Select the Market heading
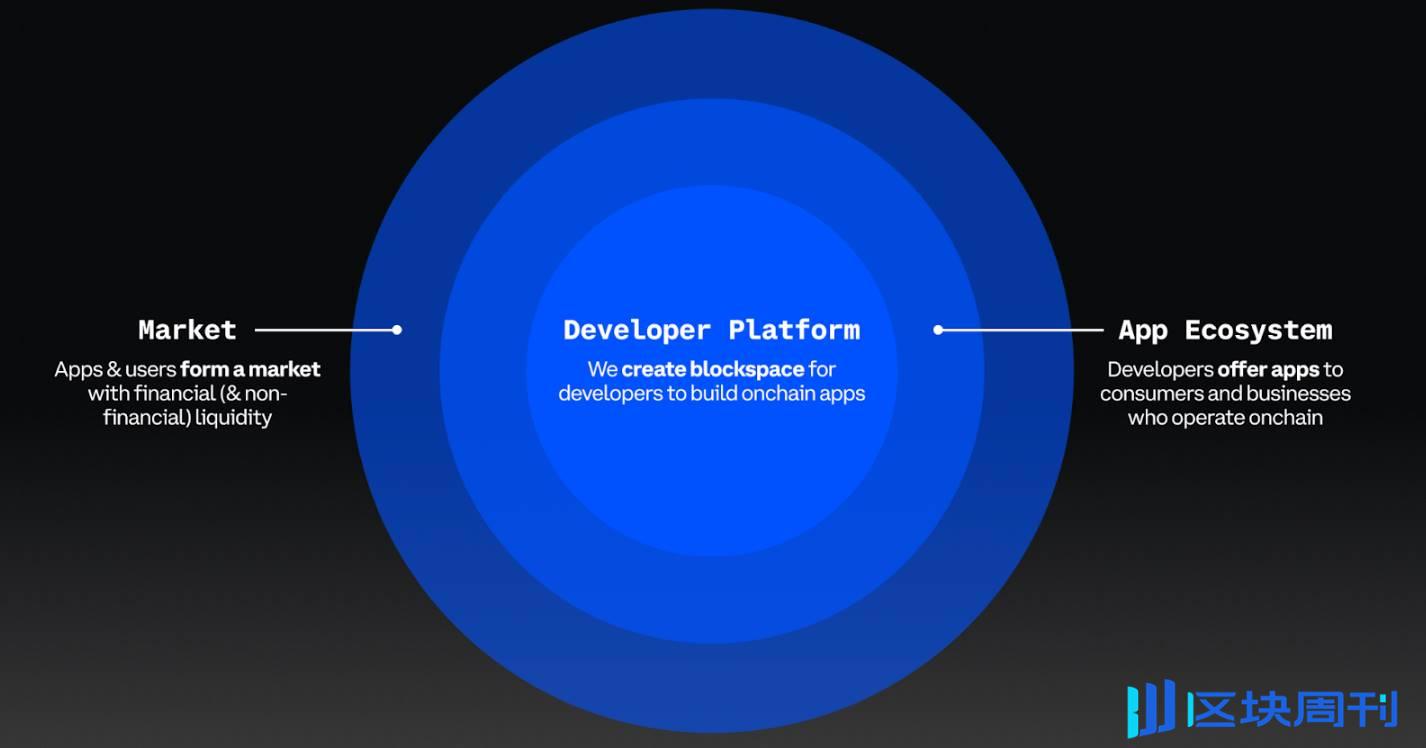 pyautogui.click(x=187, y=329)
